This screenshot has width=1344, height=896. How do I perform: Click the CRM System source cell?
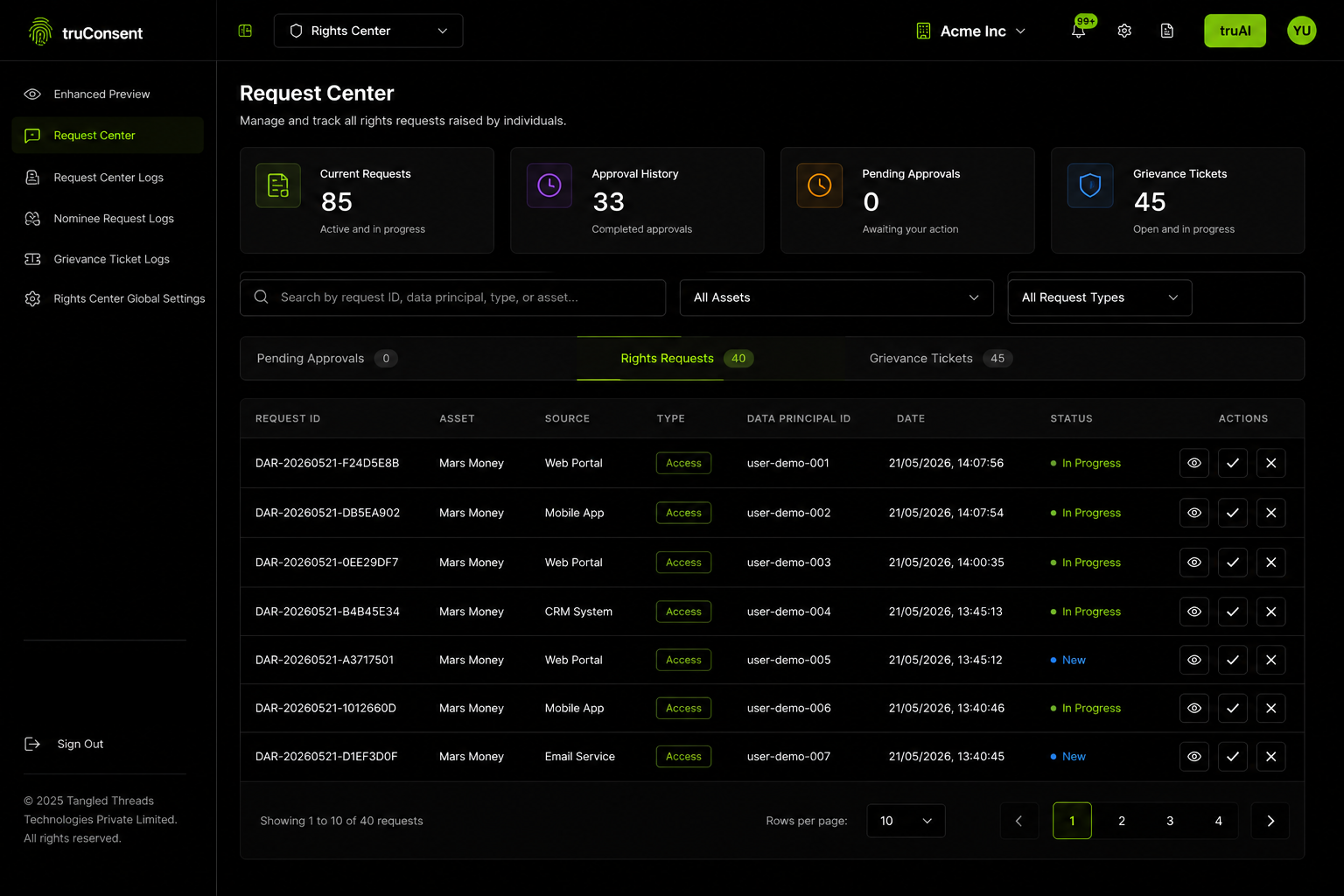578,612
